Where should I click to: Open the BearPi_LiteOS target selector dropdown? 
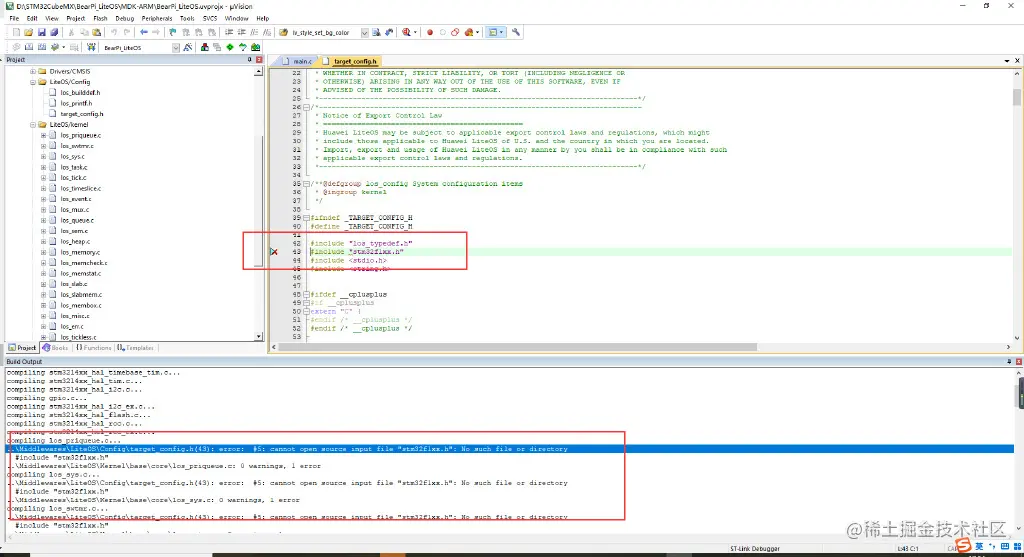click(x=176, y=48)
